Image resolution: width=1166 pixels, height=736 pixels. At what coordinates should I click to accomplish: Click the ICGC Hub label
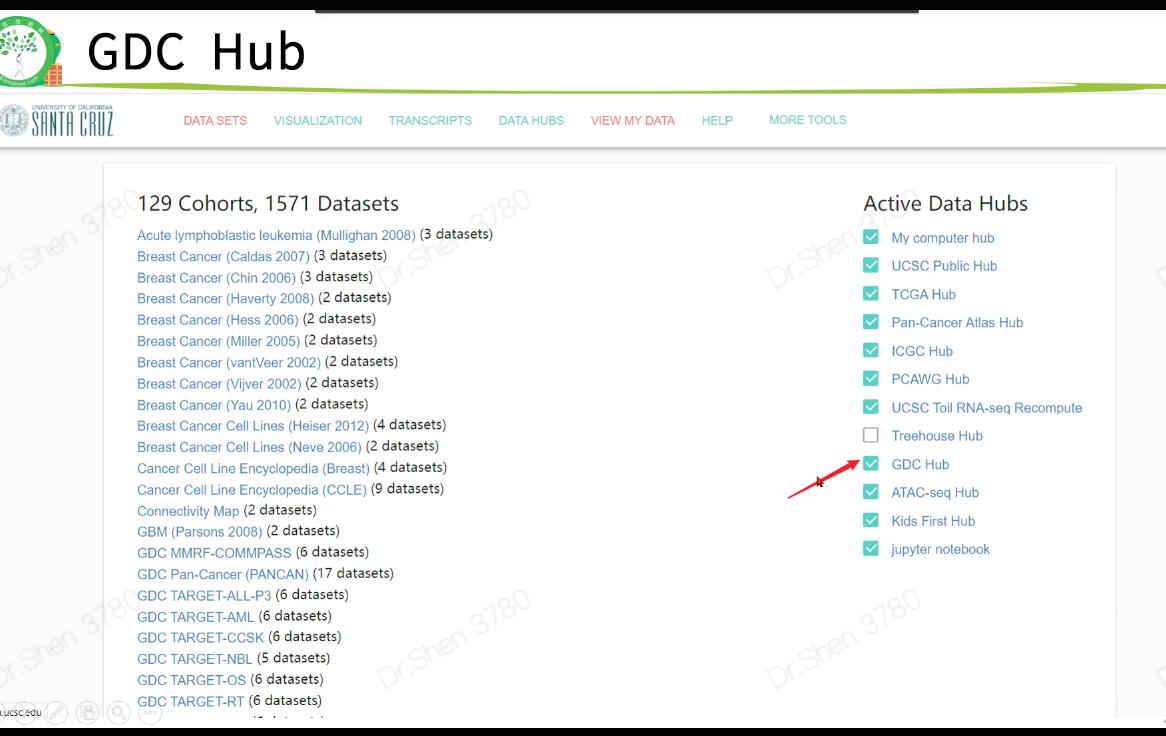[x=922, y=351]
